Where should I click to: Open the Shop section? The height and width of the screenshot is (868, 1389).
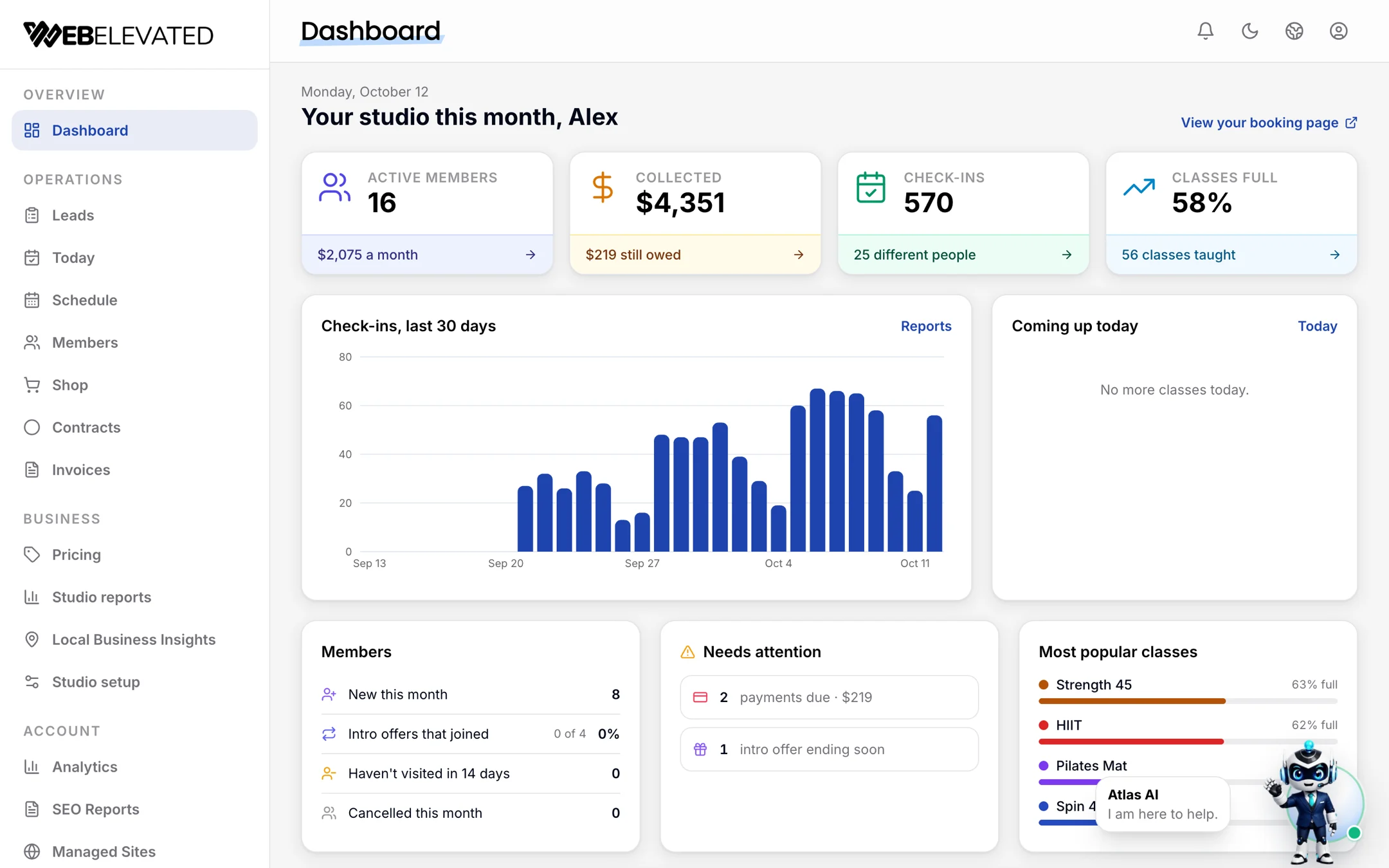point(134,384)
